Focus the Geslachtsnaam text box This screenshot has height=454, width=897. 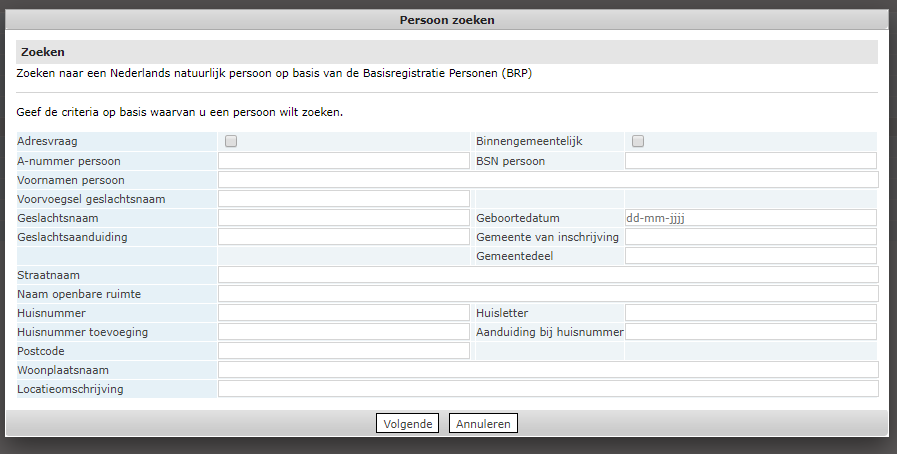point(343,218)
